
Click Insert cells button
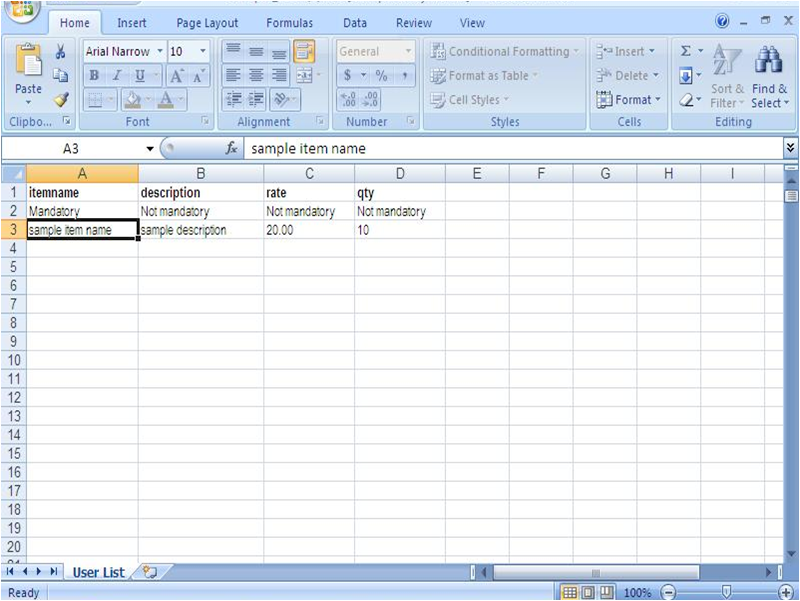[626, 52]
